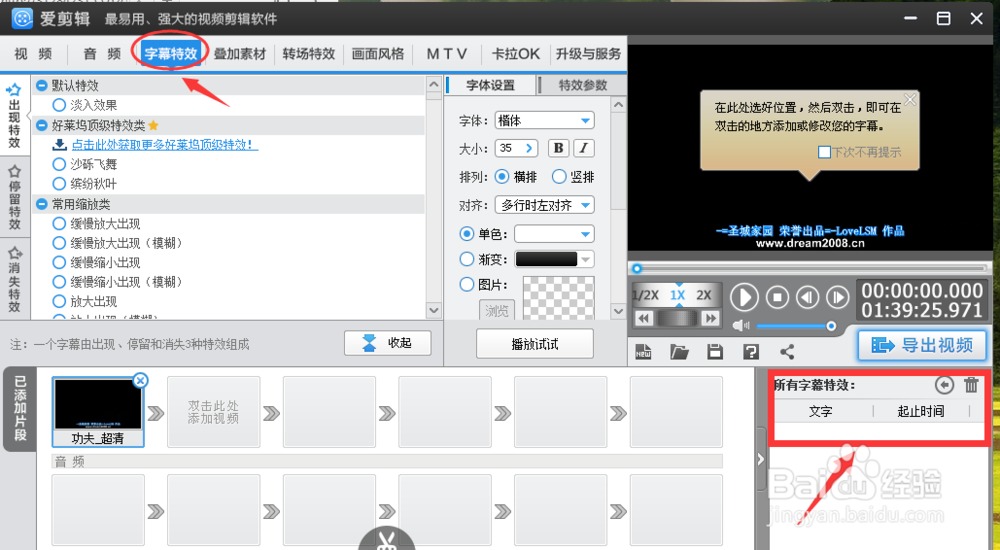Open project folder icon
The width and height of the screenshot is (1000, 550).
[679, 352]
